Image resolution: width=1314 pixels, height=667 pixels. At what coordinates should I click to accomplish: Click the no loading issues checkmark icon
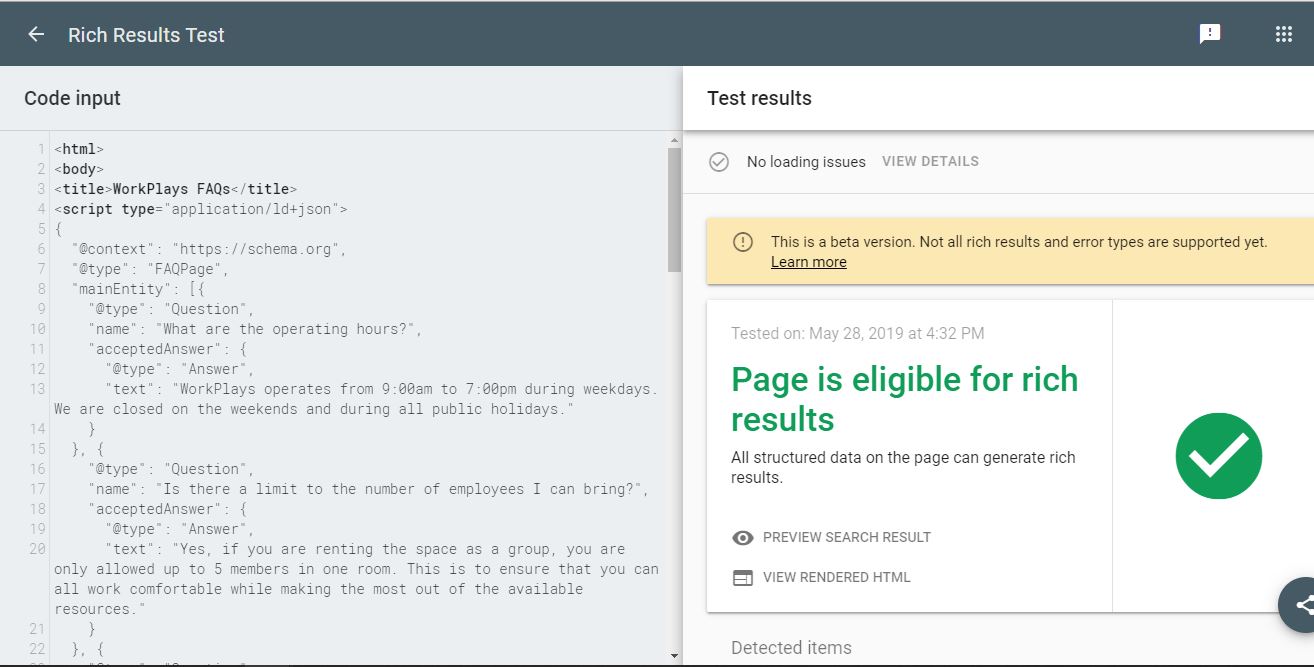[718, 161]
